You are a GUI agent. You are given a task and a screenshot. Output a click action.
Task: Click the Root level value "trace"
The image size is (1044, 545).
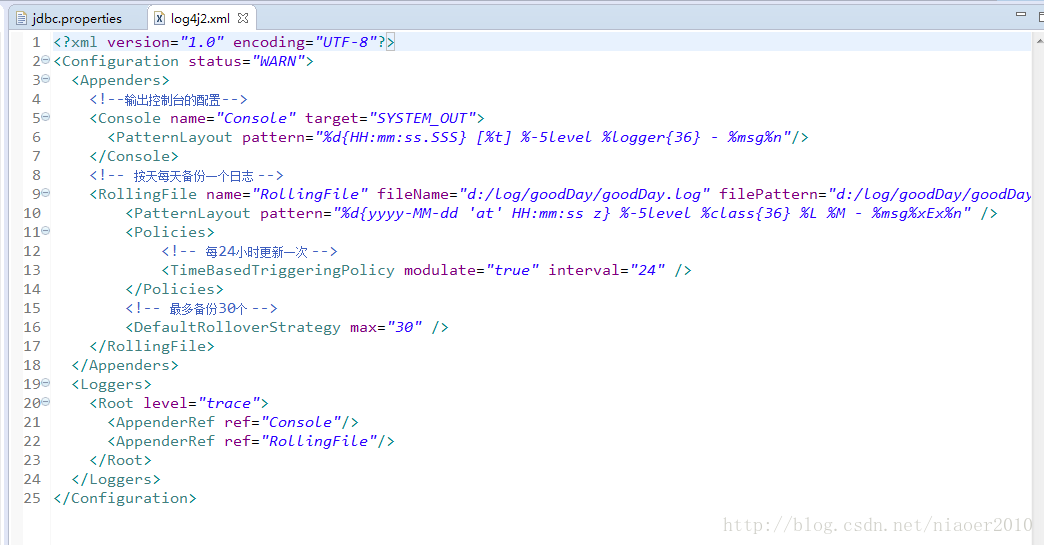pyautogui.click(x=228, y=403)
